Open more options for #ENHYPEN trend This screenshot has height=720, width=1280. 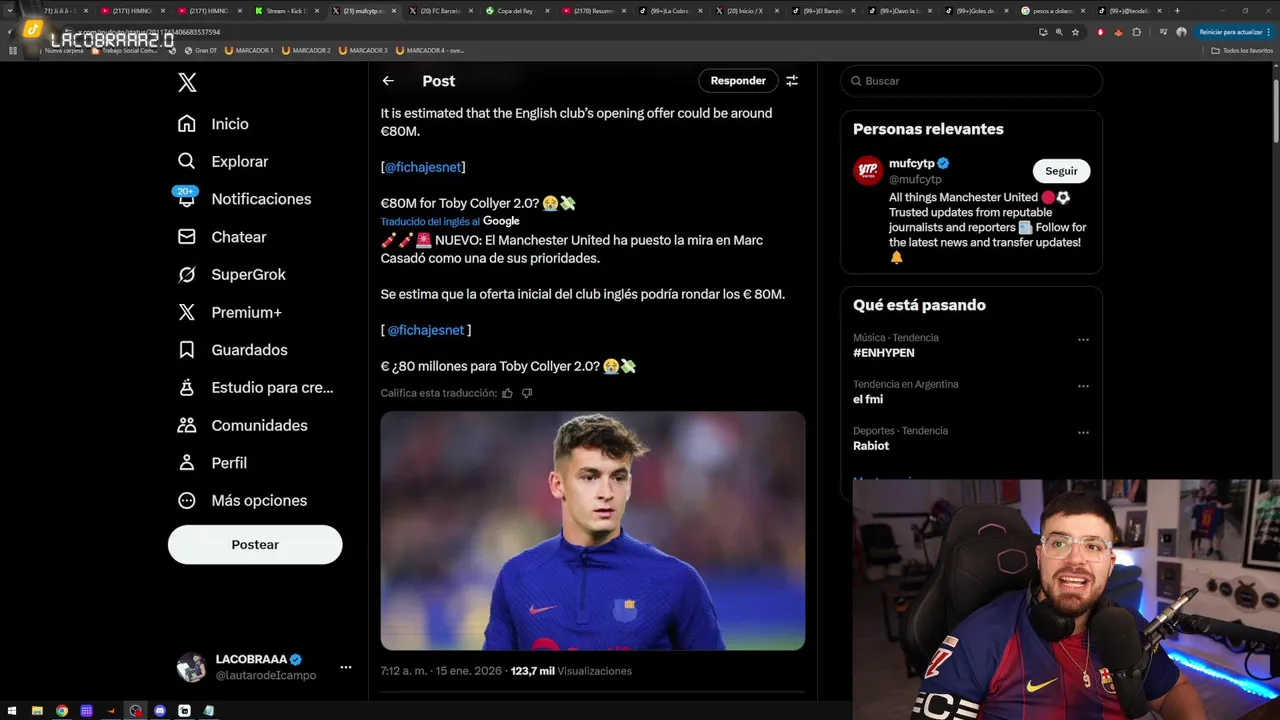pos(1083,340)
